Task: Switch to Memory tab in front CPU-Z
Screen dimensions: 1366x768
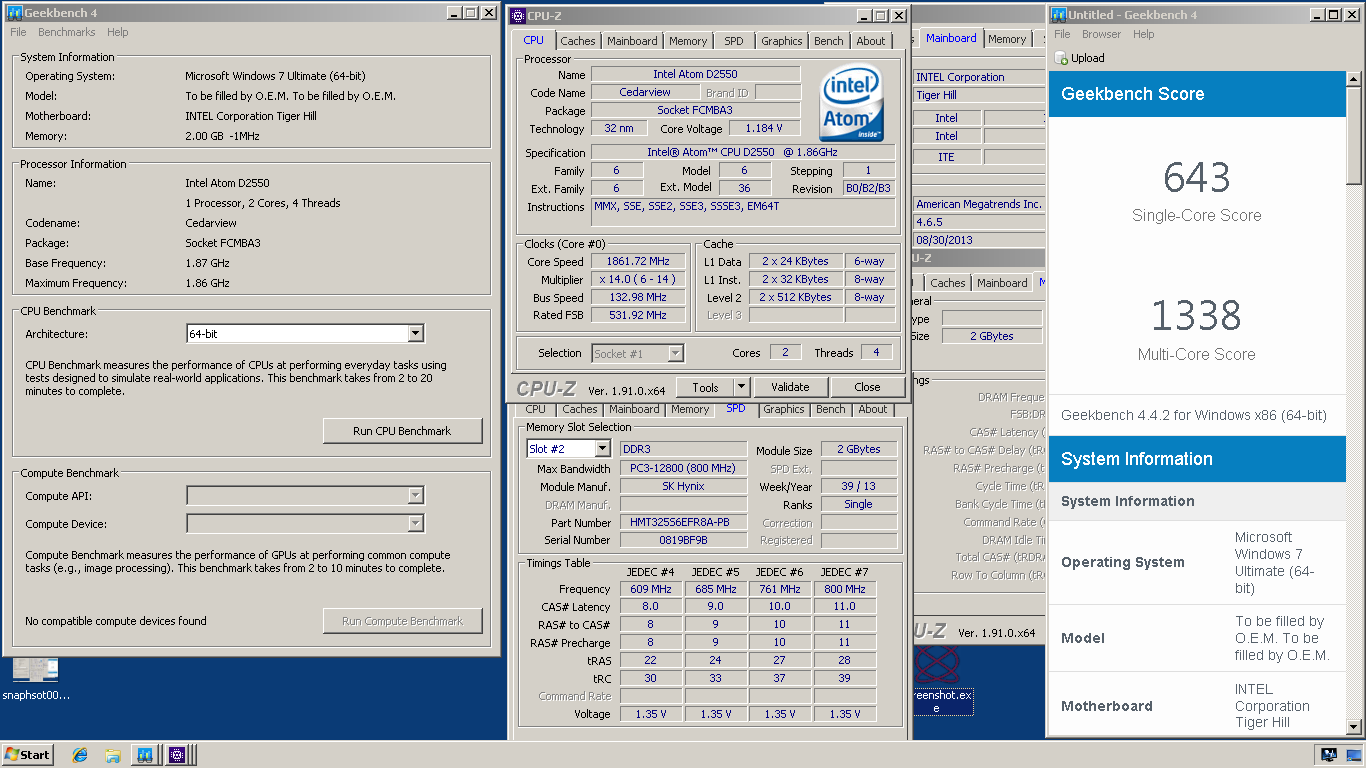Action: click(688, 41)
